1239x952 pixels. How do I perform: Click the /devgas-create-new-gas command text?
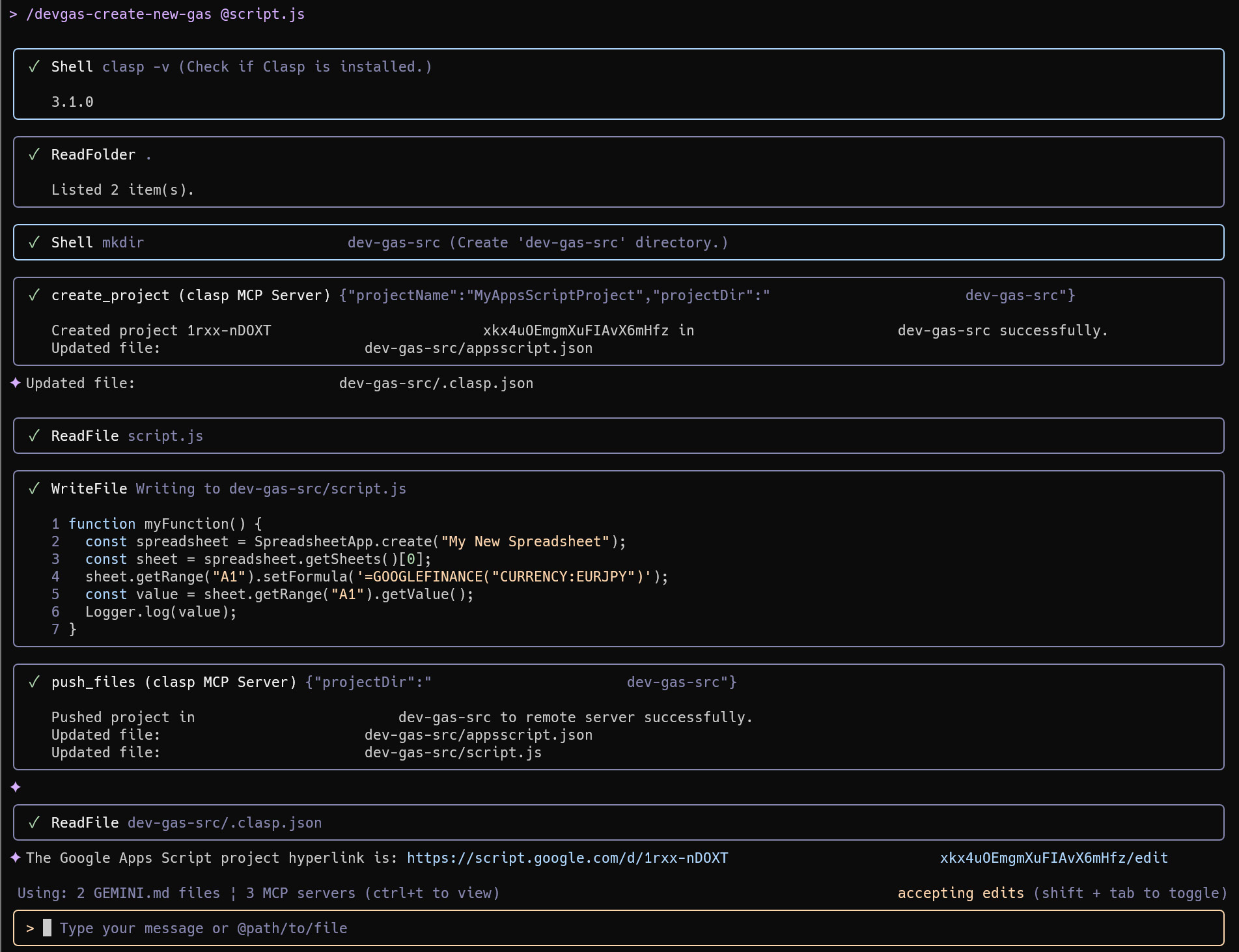(x=118, y=14)
